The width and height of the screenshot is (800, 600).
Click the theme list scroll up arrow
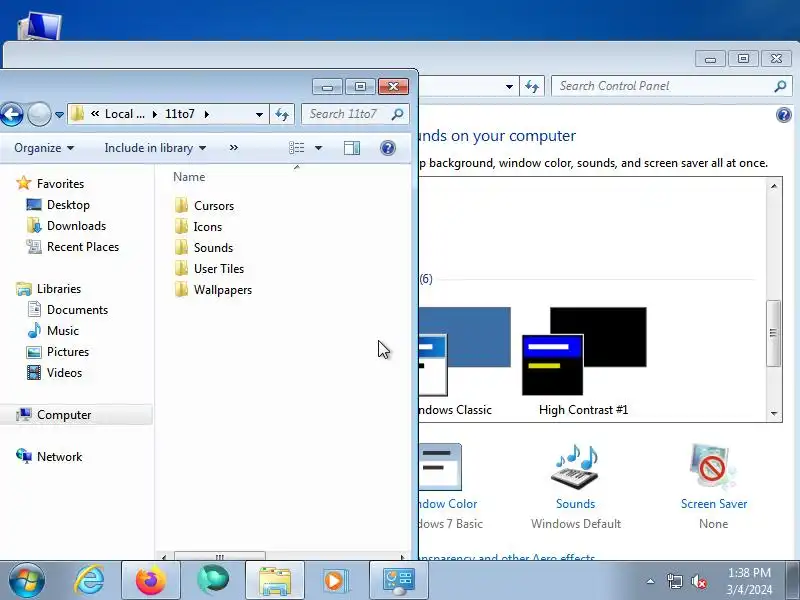[774, 186]
